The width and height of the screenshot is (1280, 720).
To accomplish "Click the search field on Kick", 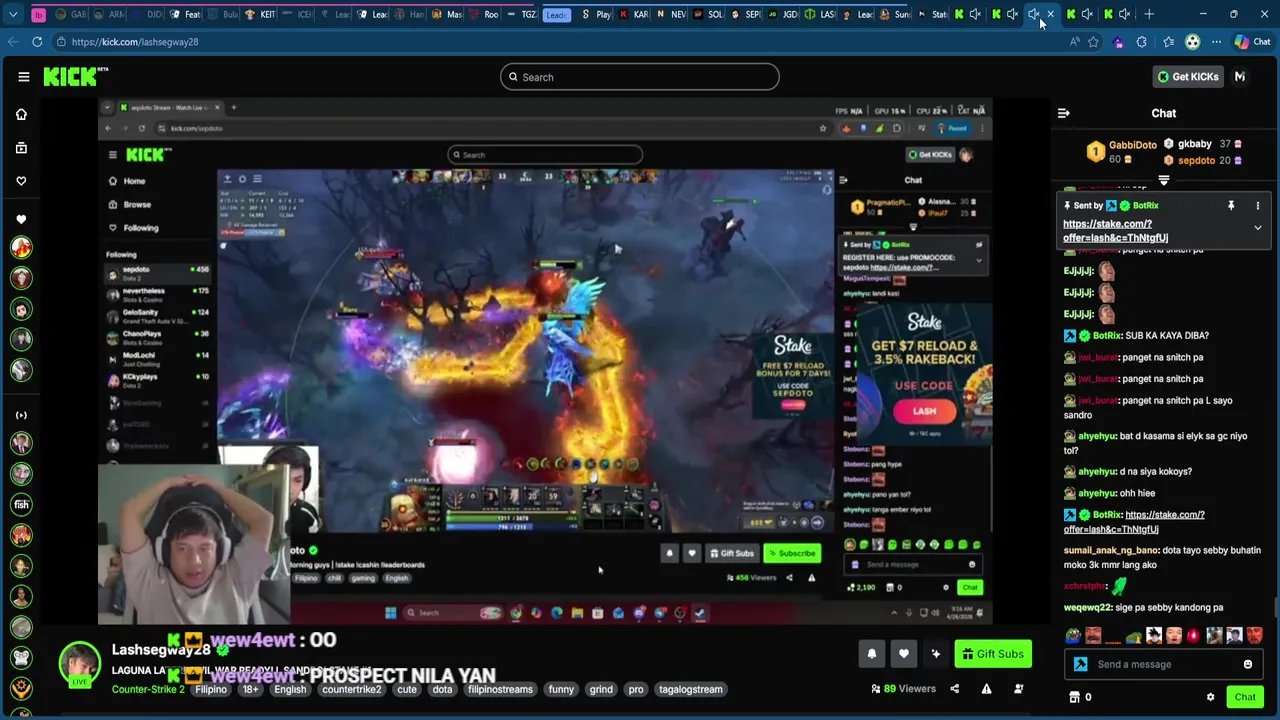I will (x=639, y=77).
